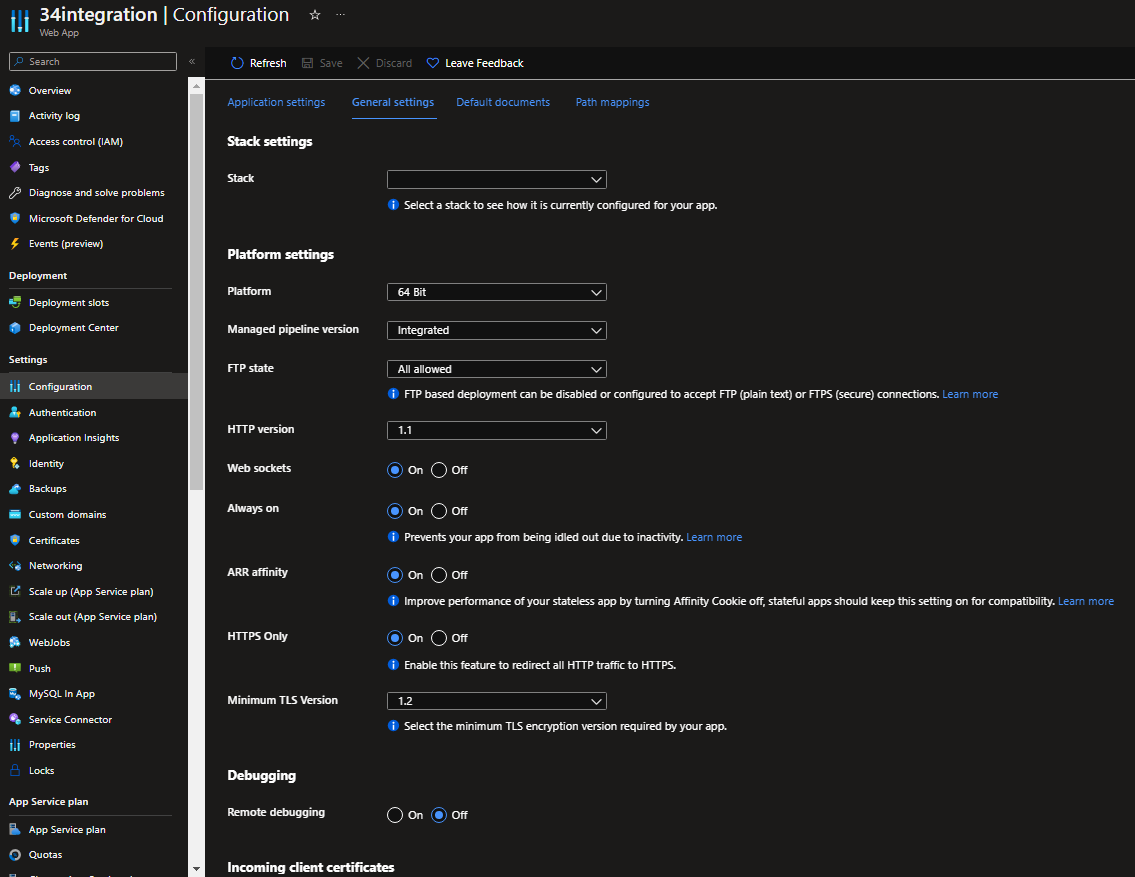Favorite the page with star icon
Image resolution: width=1135 pixels, height=877 pixels.
point(315,14)
